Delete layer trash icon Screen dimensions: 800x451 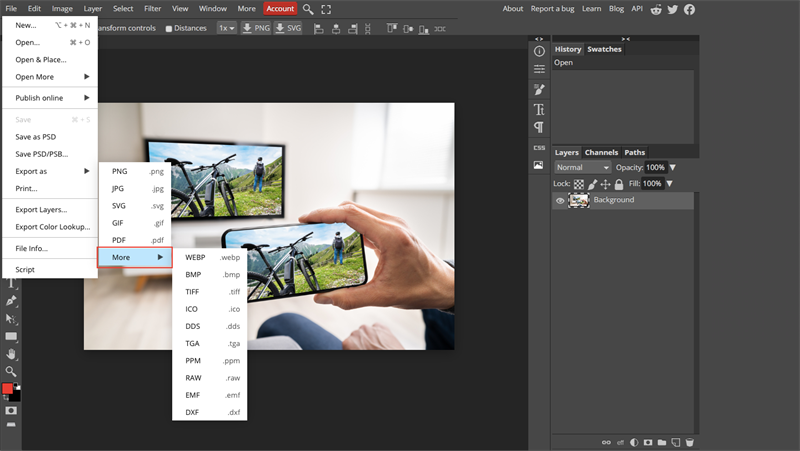pyautogui.click(x=689, y=442)
